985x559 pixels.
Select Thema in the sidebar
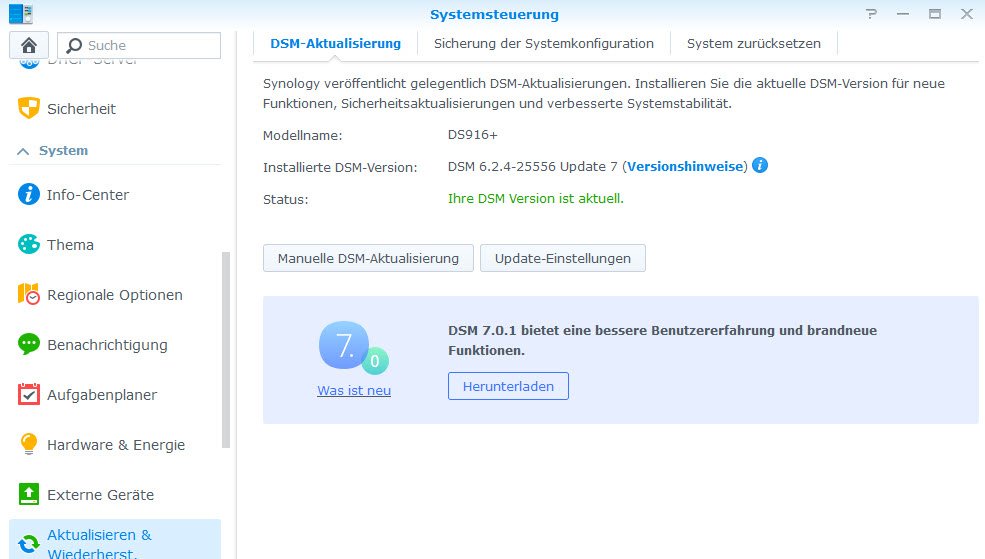click(115, 244)
